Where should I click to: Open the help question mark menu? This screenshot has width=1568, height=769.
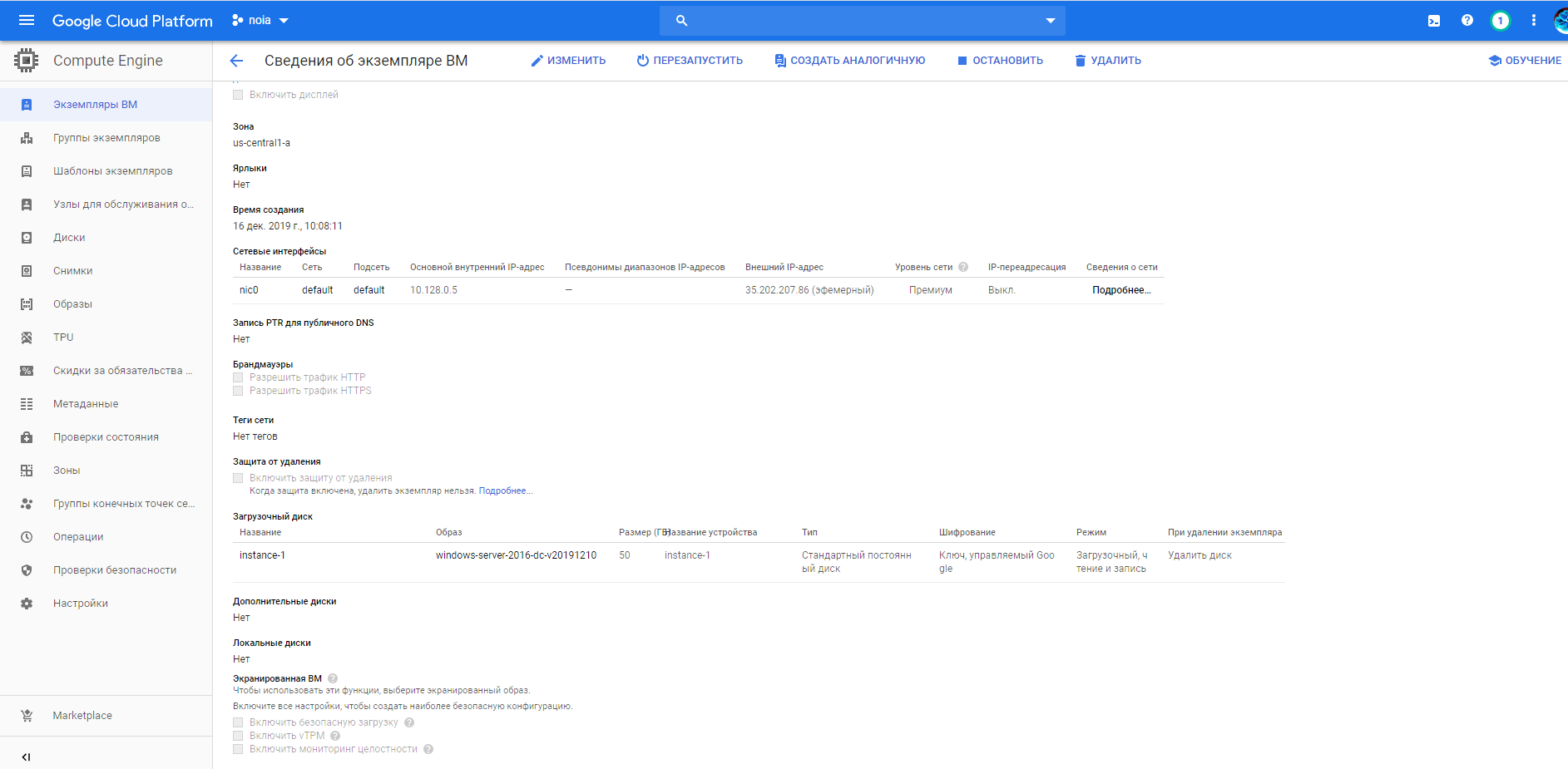1467,20
